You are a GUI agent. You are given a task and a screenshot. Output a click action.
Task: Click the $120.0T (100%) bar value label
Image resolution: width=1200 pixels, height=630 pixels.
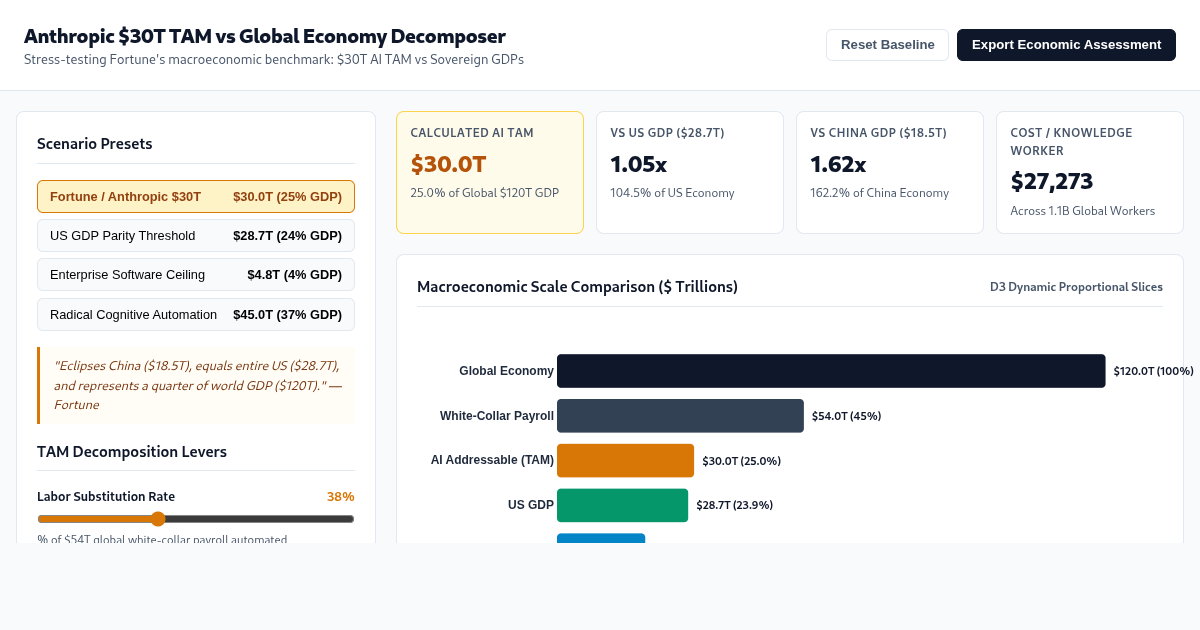[x=1153, y=371]
